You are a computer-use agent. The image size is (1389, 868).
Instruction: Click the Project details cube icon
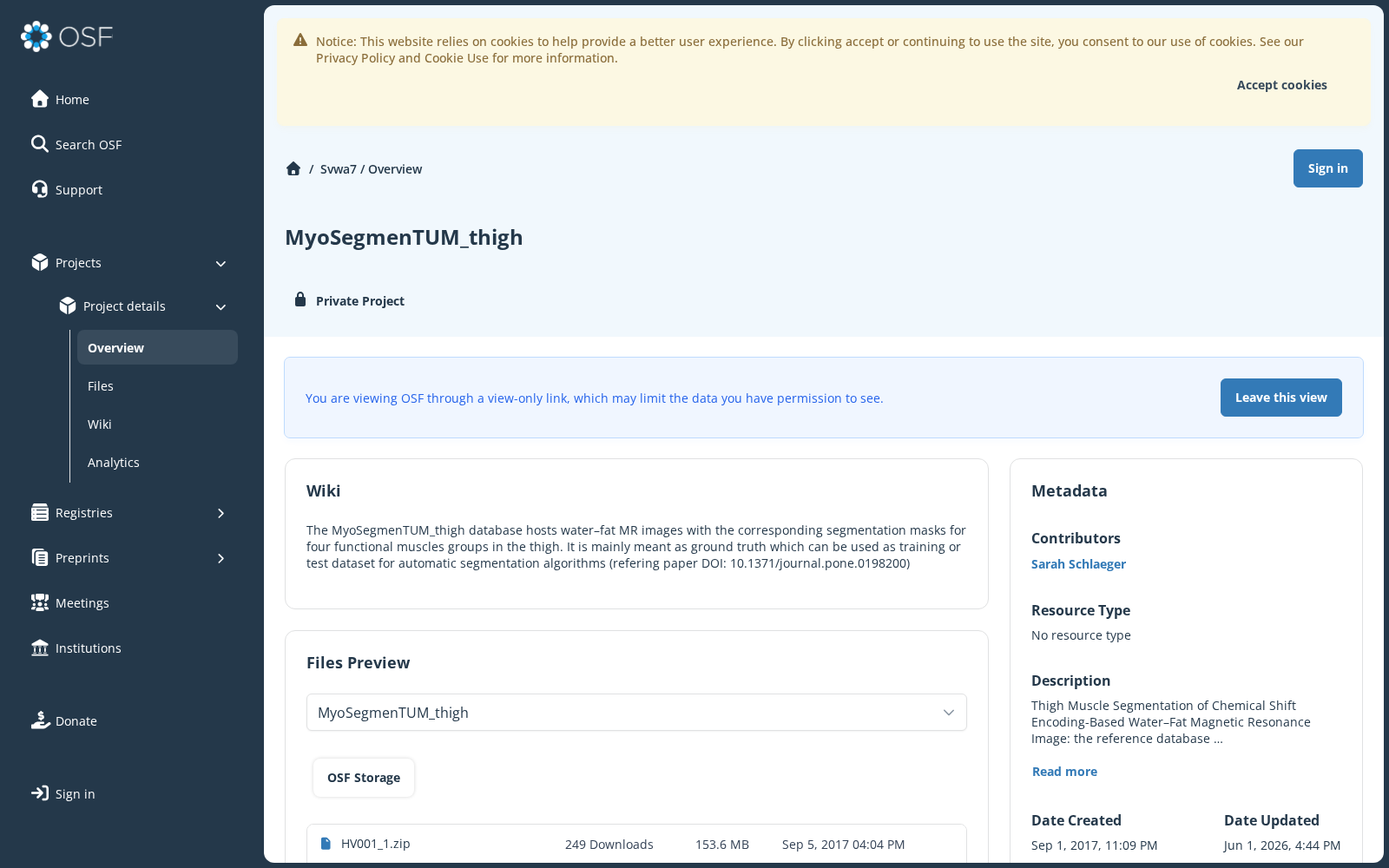(68, 306)
